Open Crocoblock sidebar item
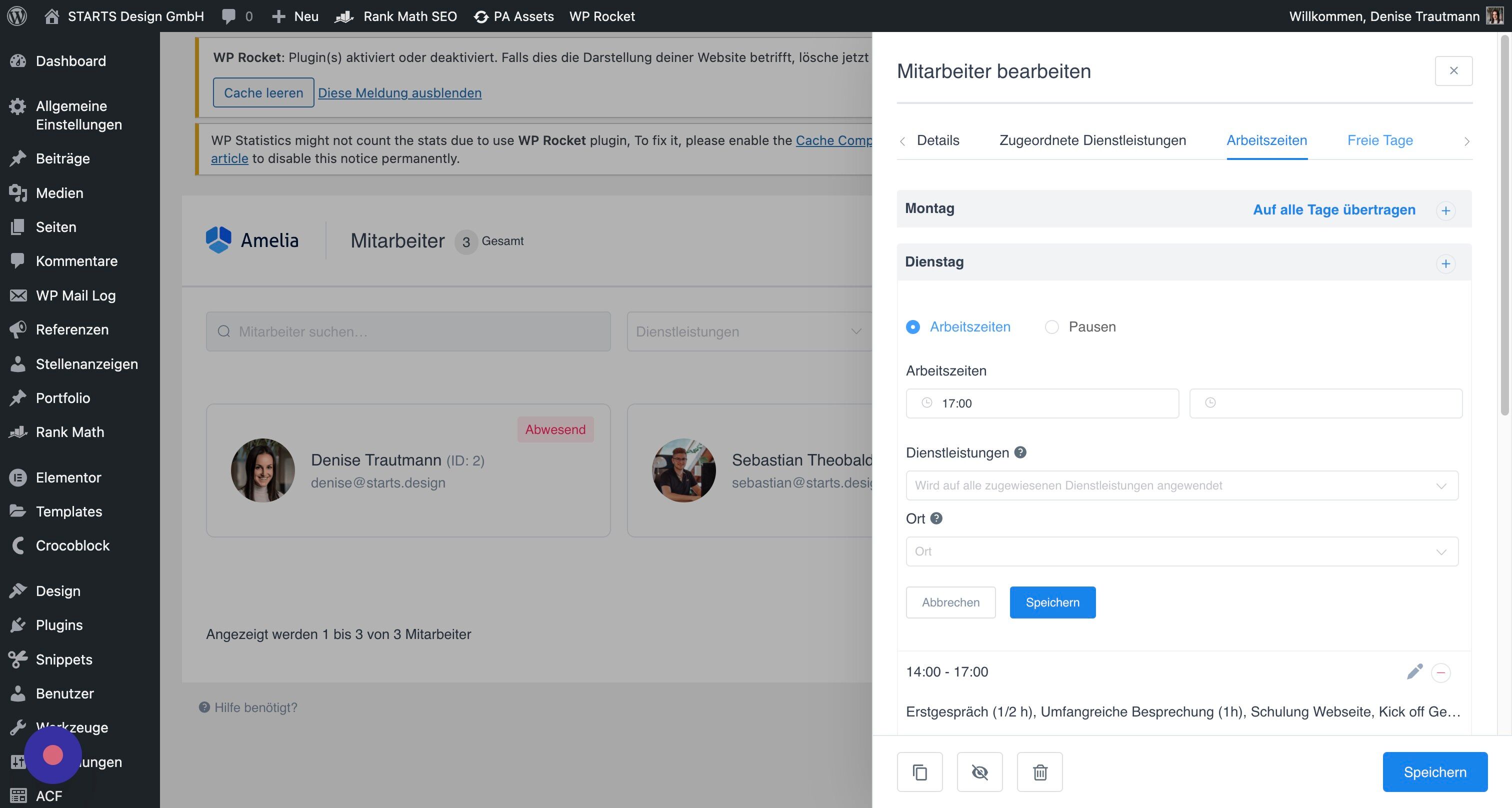 (73, 545)
